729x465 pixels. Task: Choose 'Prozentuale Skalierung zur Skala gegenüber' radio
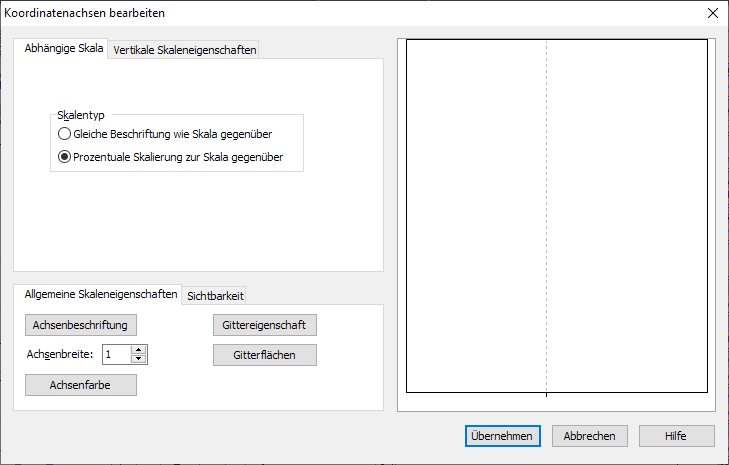65,157
